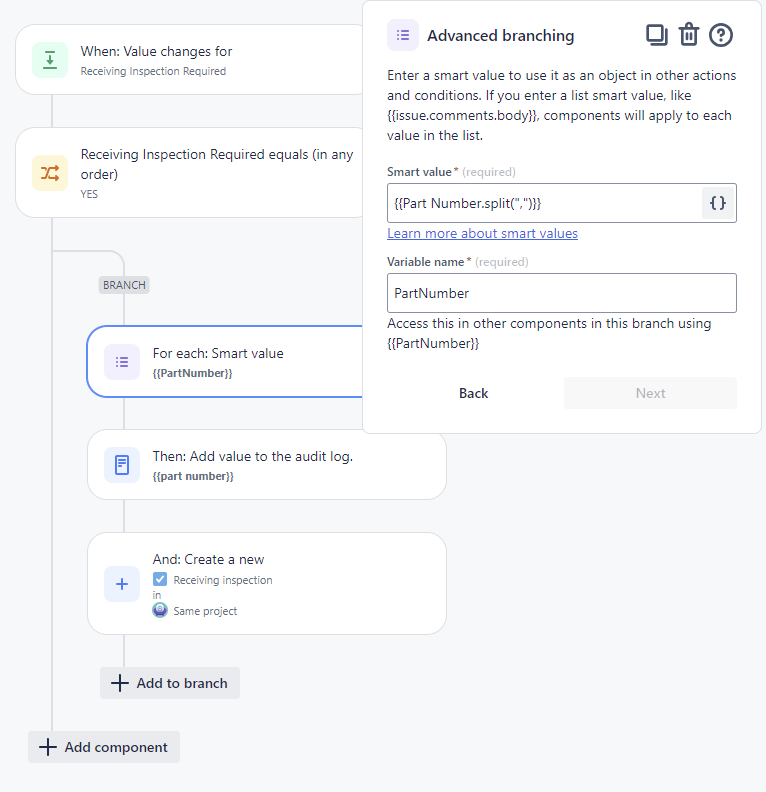Click the Same project avatar icon

coord(160,611)
